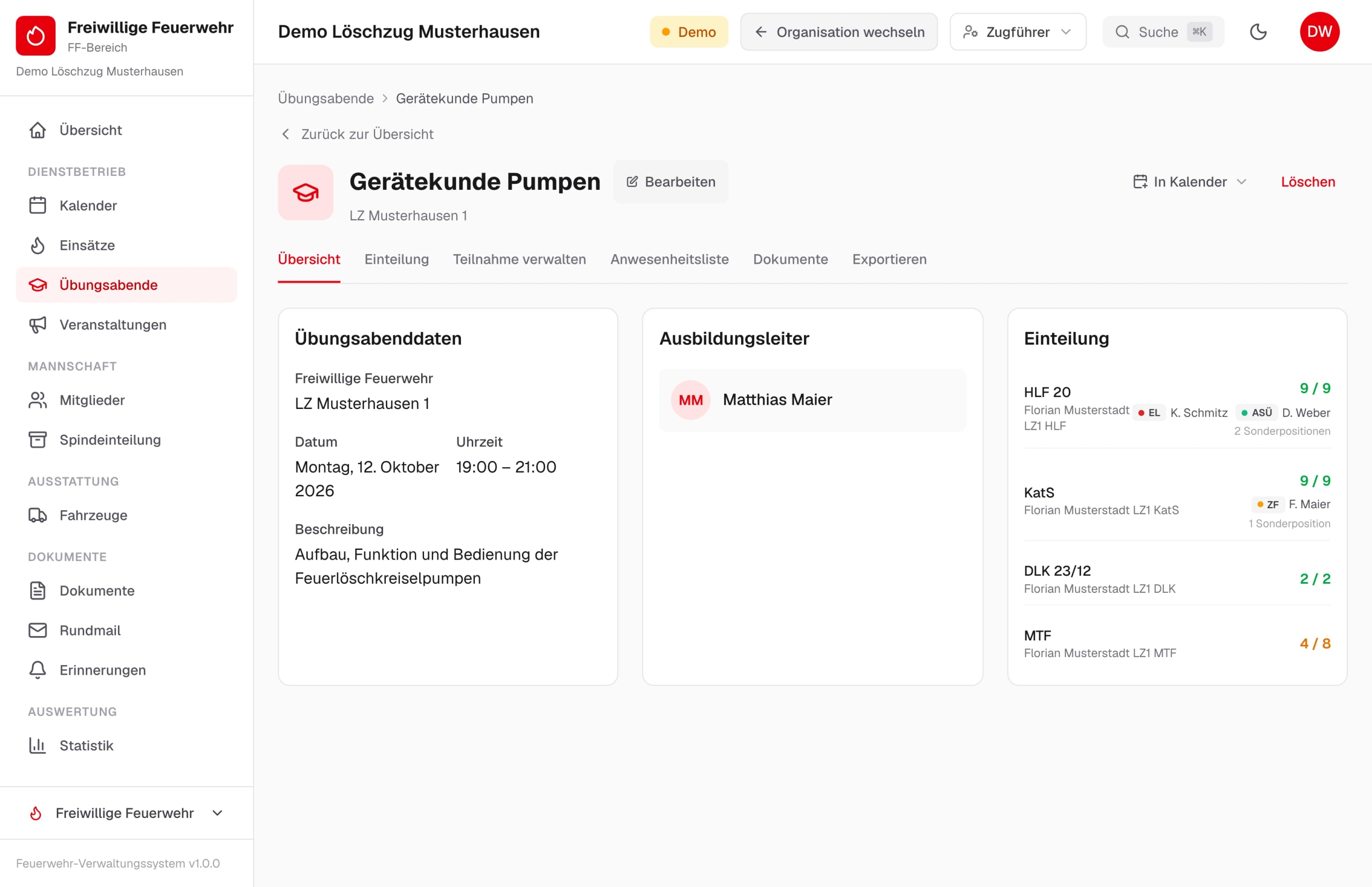The height and width of the screenshot is (887, 1372).
Task: Open Matthias Maier trainer card
Action: coord(812,400)
